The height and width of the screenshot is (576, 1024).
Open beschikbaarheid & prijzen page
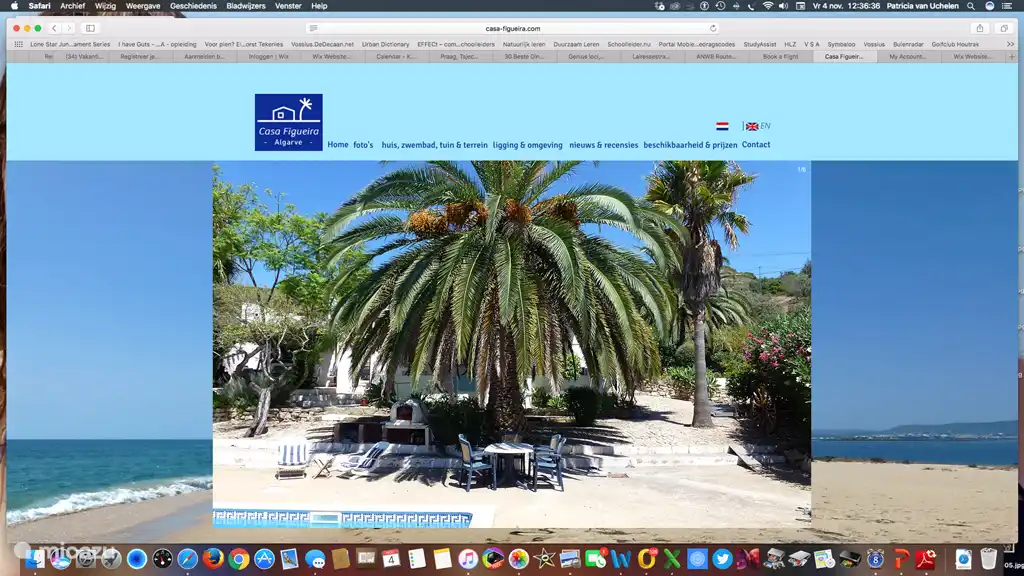(690, 145)
